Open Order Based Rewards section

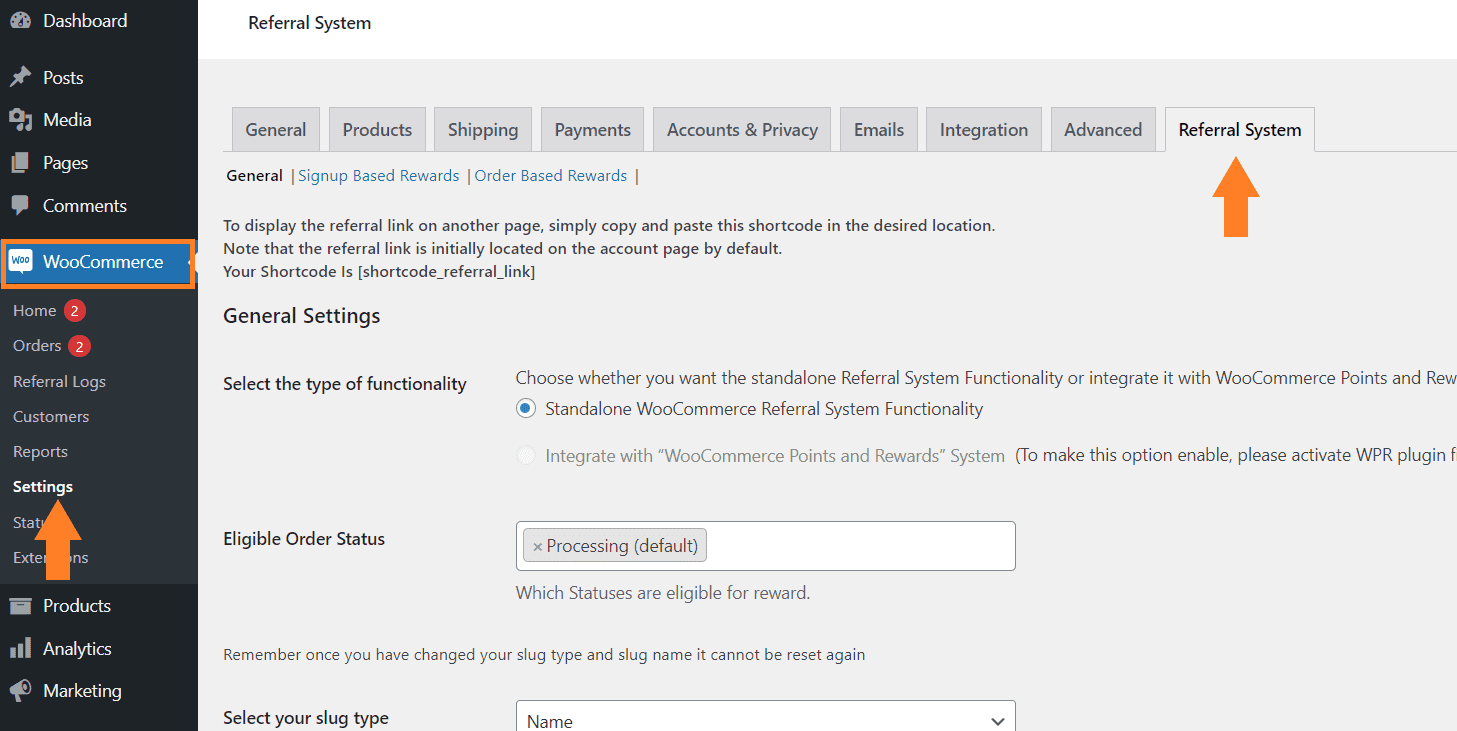click(x=551, y=176)
